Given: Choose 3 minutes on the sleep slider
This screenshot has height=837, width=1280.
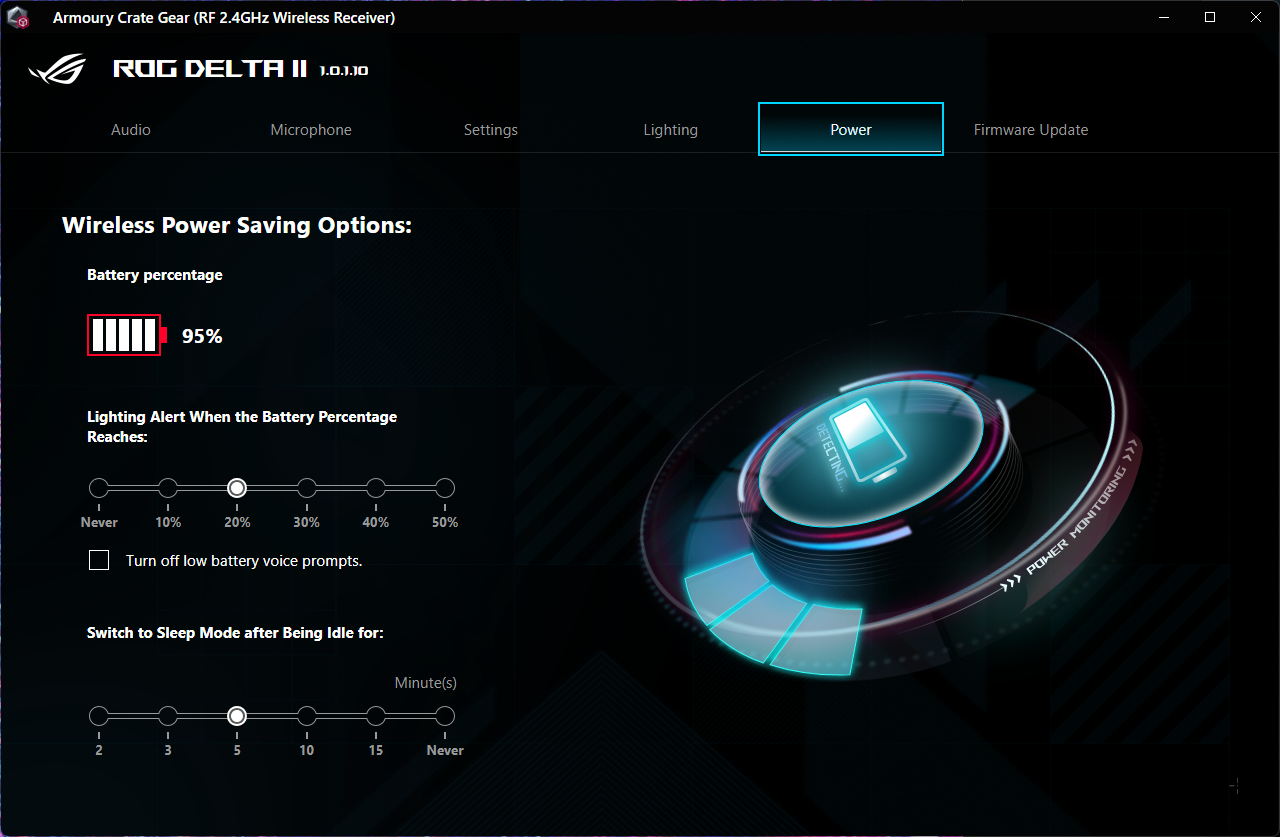Looking at the screenshot, I should (x=168, y=716).
